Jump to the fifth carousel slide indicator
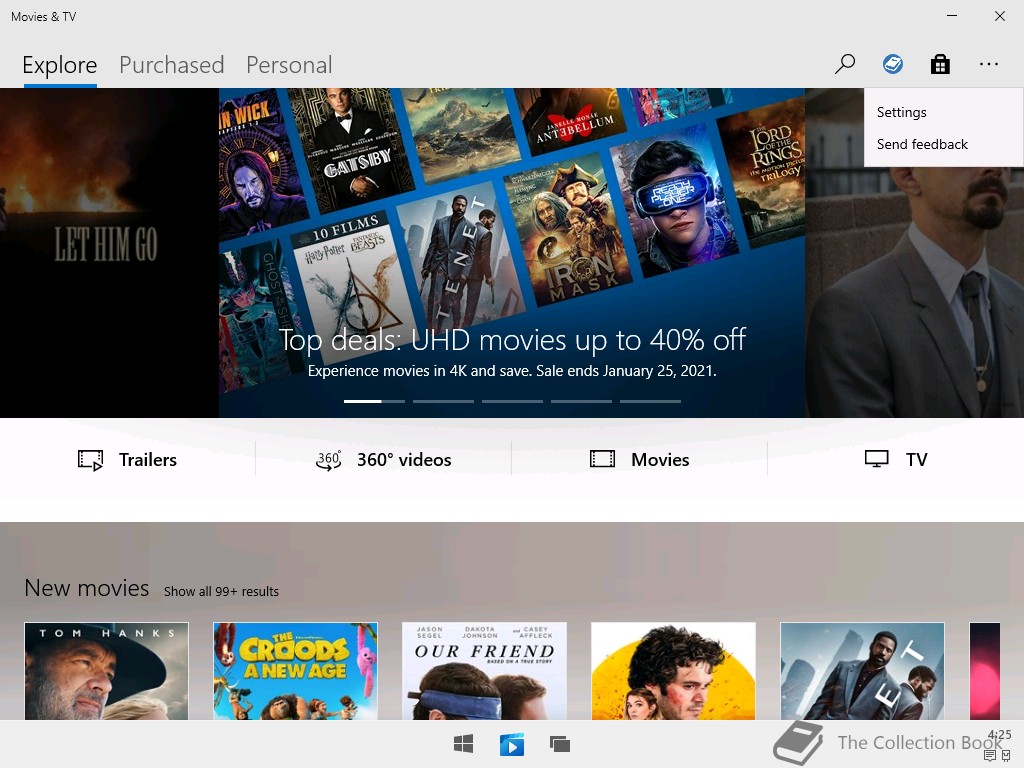This screenshot has height=768, width=1024. (650, 401)
